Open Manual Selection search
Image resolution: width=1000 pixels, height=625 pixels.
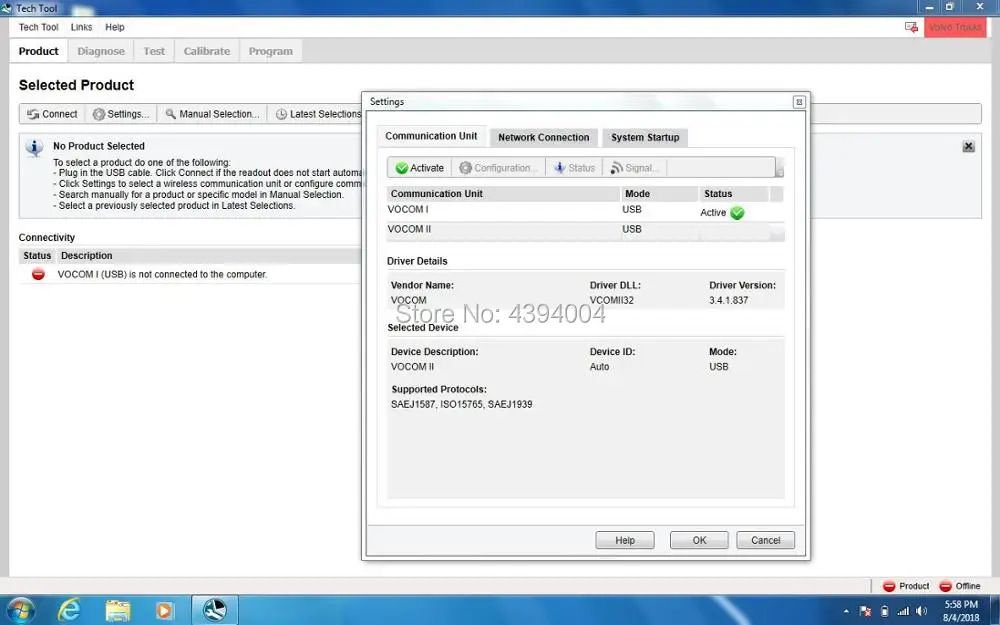(x=212, y=114)
